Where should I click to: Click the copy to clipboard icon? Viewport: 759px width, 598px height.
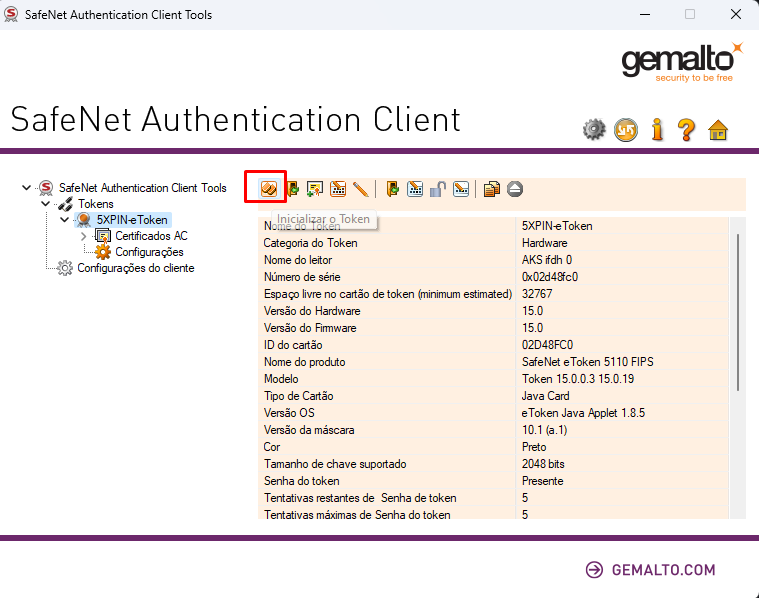(x=491, y=188)
